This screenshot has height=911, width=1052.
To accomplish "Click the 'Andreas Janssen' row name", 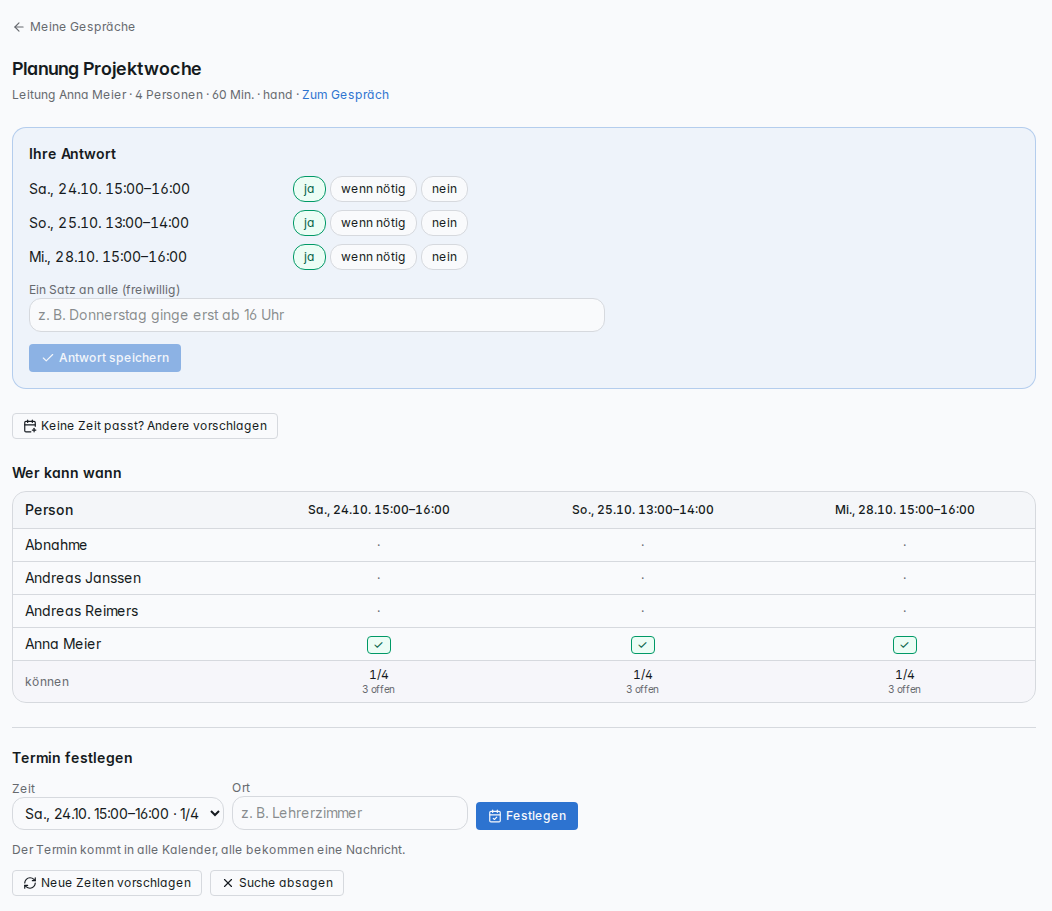I will (x=83, y=578).
